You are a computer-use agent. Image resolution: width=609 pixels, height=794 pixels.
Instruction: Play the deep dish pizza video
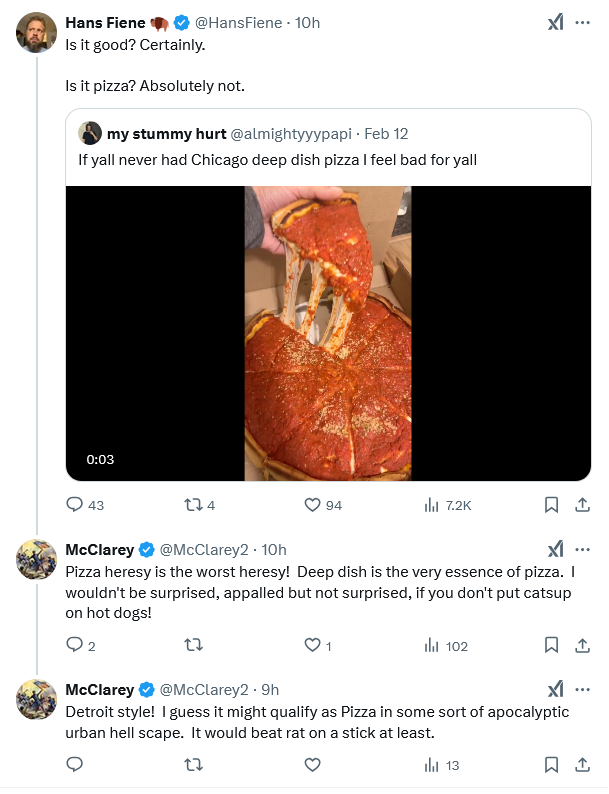point(328,333)
